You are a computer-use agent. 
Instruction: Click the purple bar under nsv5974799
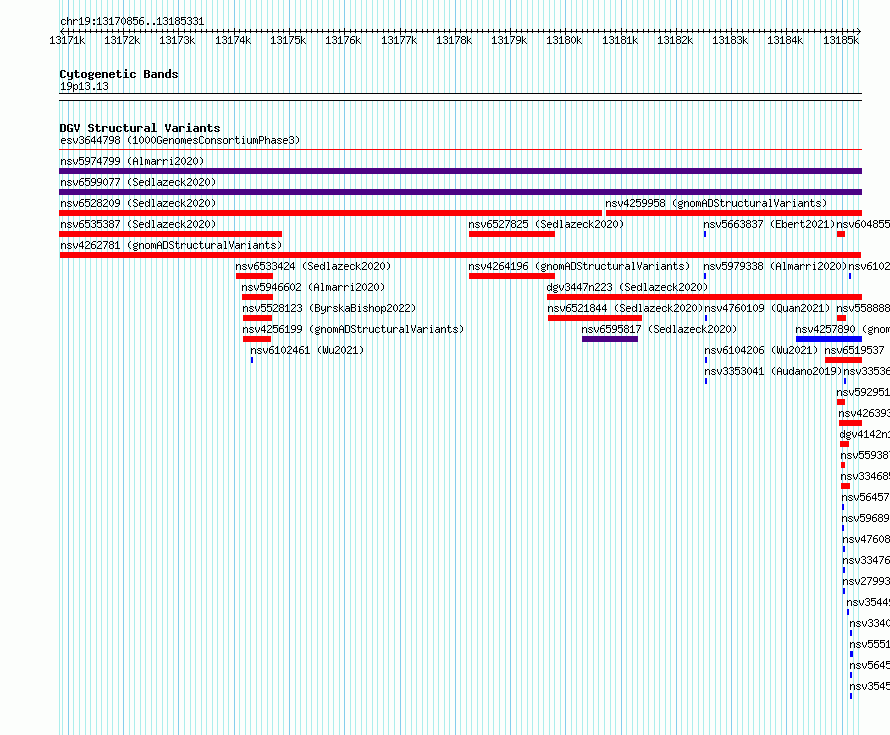460,171
